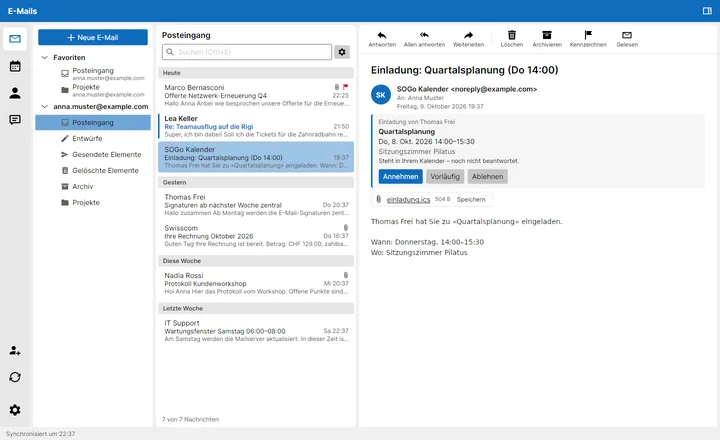Click the add-user icon in sidebar
The height and width of the screenshot is (440, 720).
[15, 350]
